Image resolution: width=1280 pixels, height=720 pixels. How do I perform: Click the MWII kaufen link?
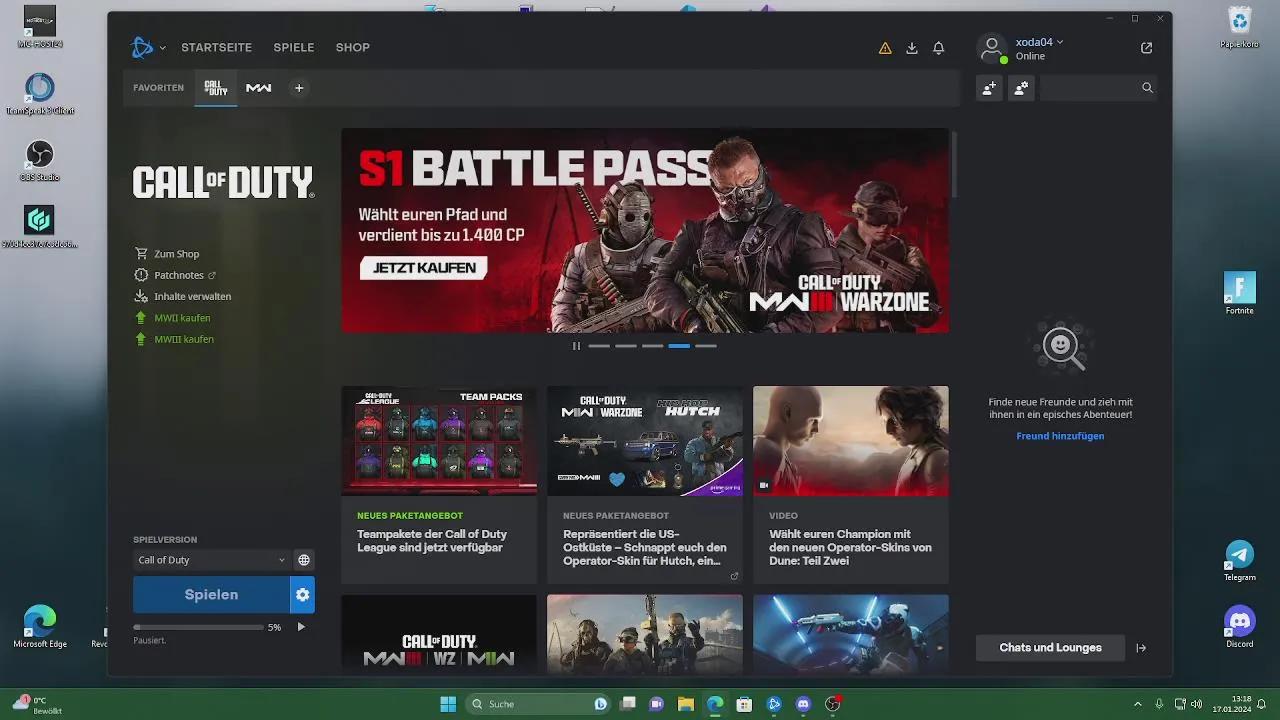point(182,318)
